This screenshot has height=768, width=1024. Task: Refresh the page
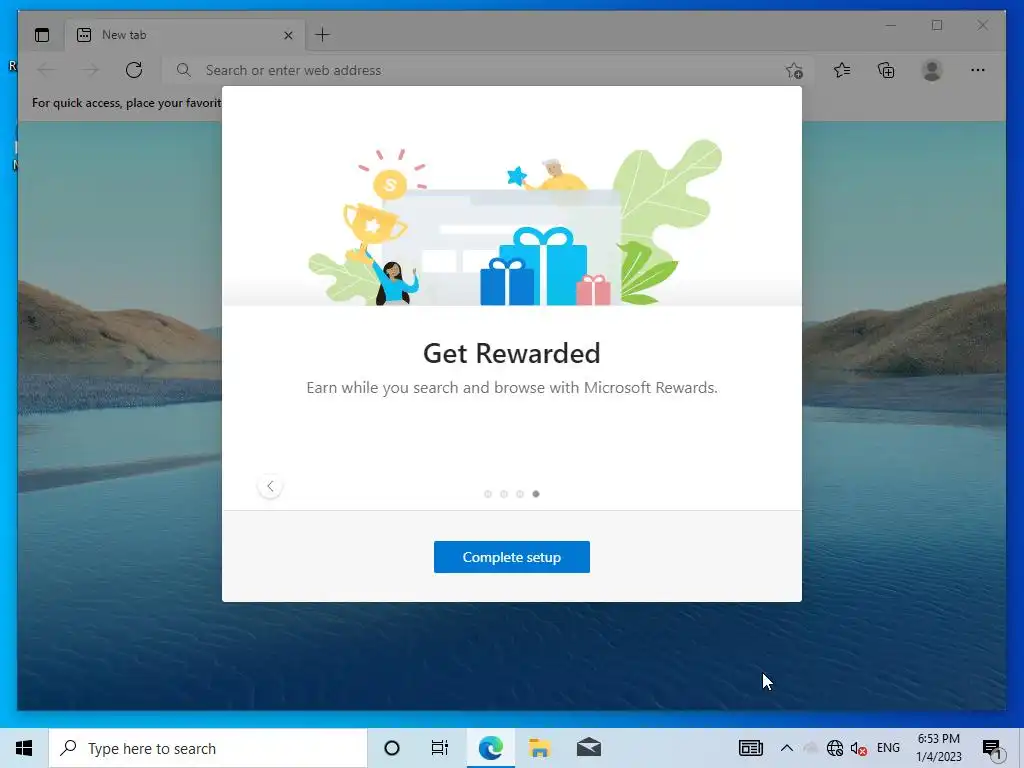pyautogui.click(x=134, y=70)
